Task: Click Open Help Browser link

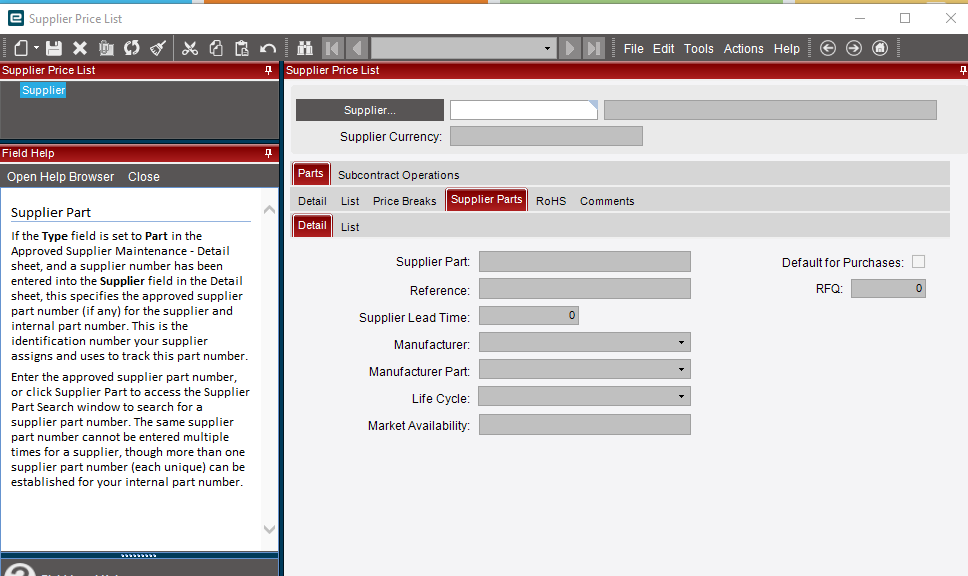Action: tap(60, 177)
